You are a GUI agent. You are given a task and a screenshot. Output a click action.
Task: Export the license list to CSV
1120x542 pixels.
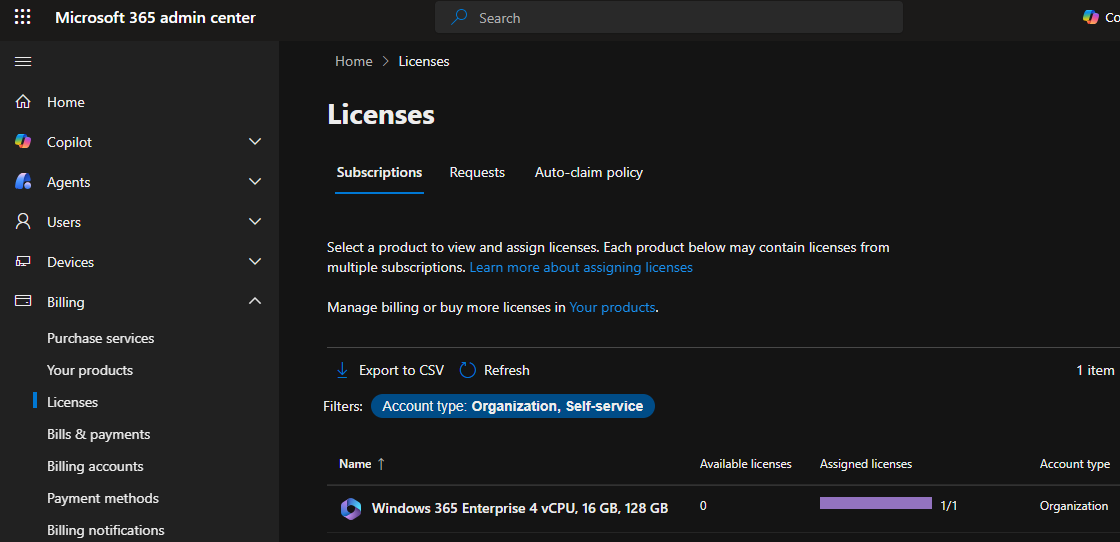[390, 370]
